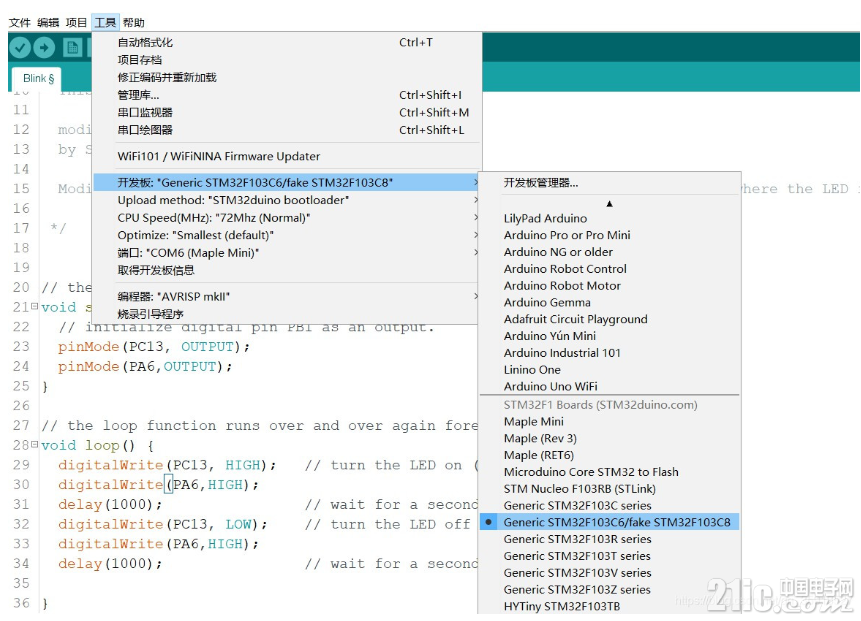Collapse setup function fold marker line 21
This screenshot has height=621, width=861.
[35, 306]
